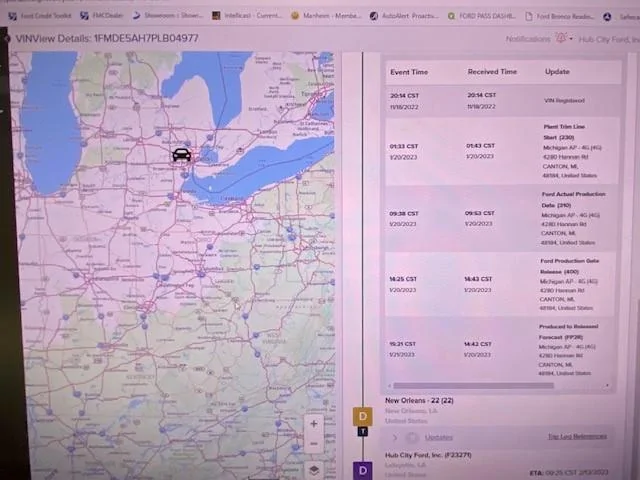Click the horizontal scrollbar under the events table
The width and height of the screenshot is (640, 480).
pyautogui.click(x=473, y=385)
